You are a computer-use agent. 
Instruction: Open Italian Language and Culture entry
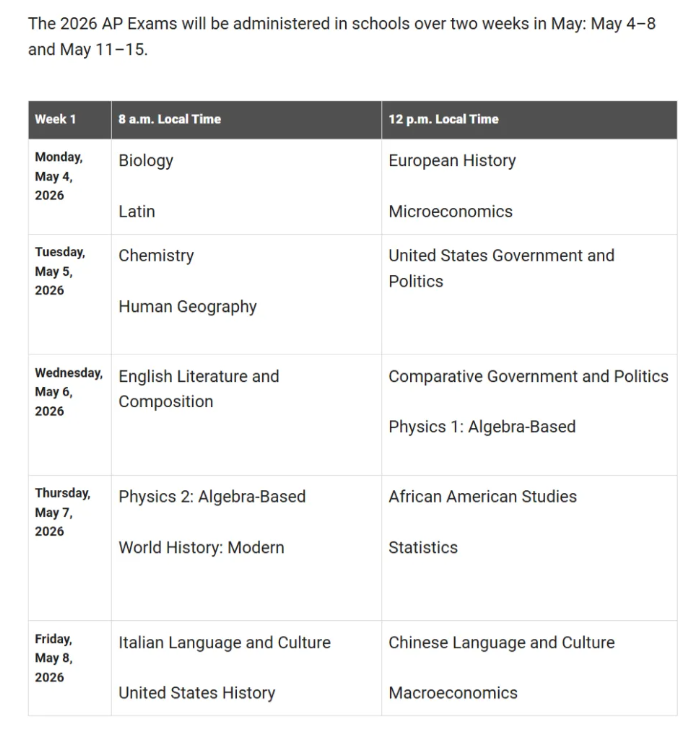click(x=224, y=642)
